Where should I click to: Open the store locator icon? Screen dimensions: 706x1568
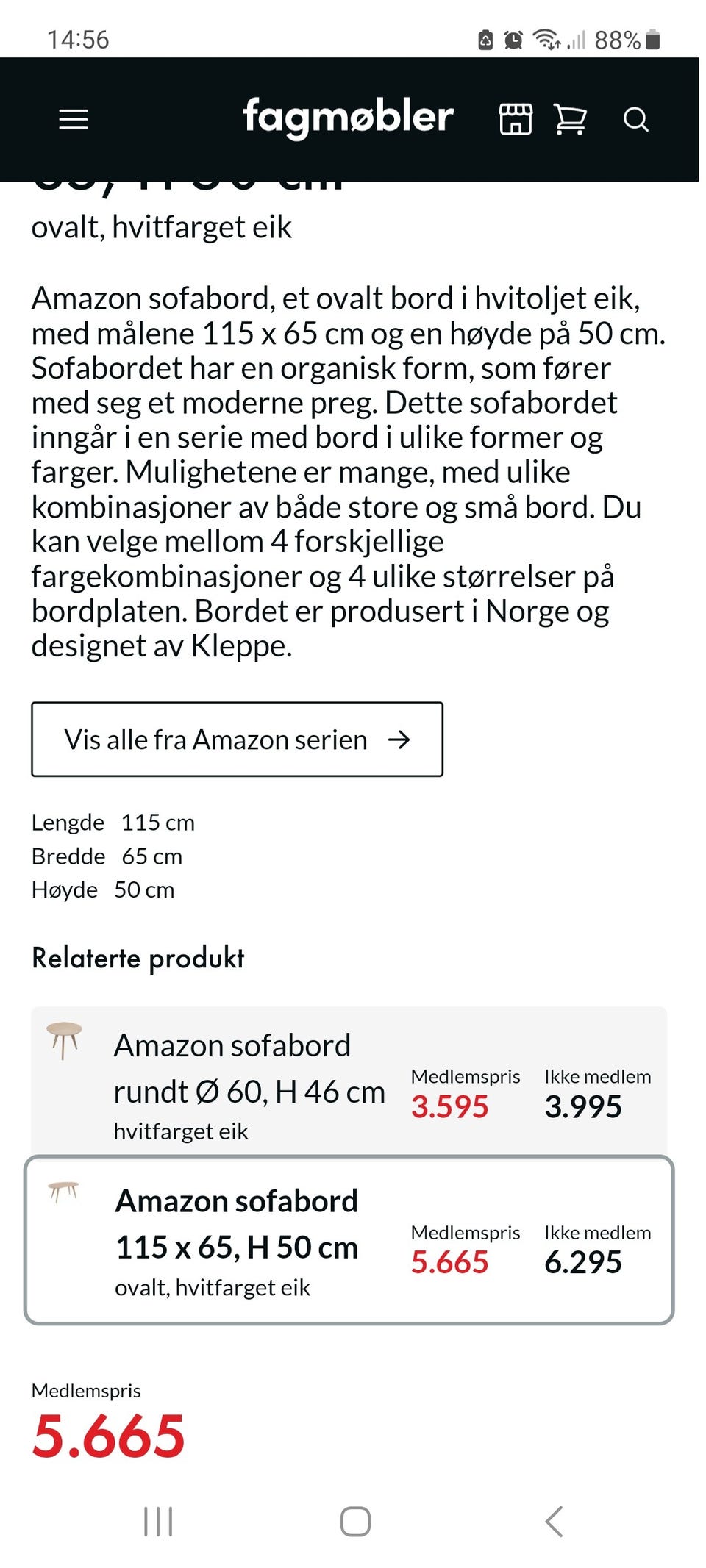tap(516, 119)
